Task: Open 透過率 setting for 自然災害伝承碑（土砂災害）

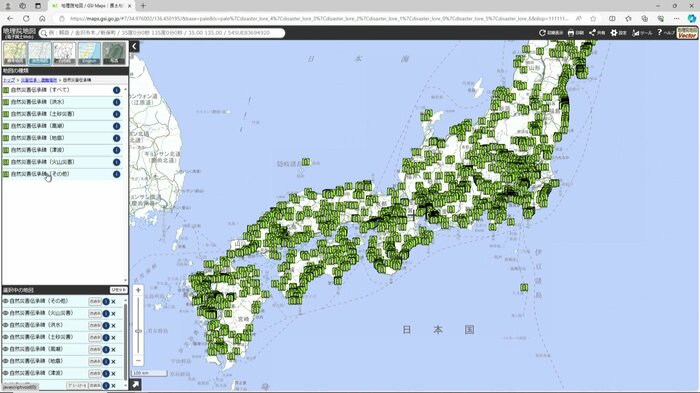Action: 95,338
